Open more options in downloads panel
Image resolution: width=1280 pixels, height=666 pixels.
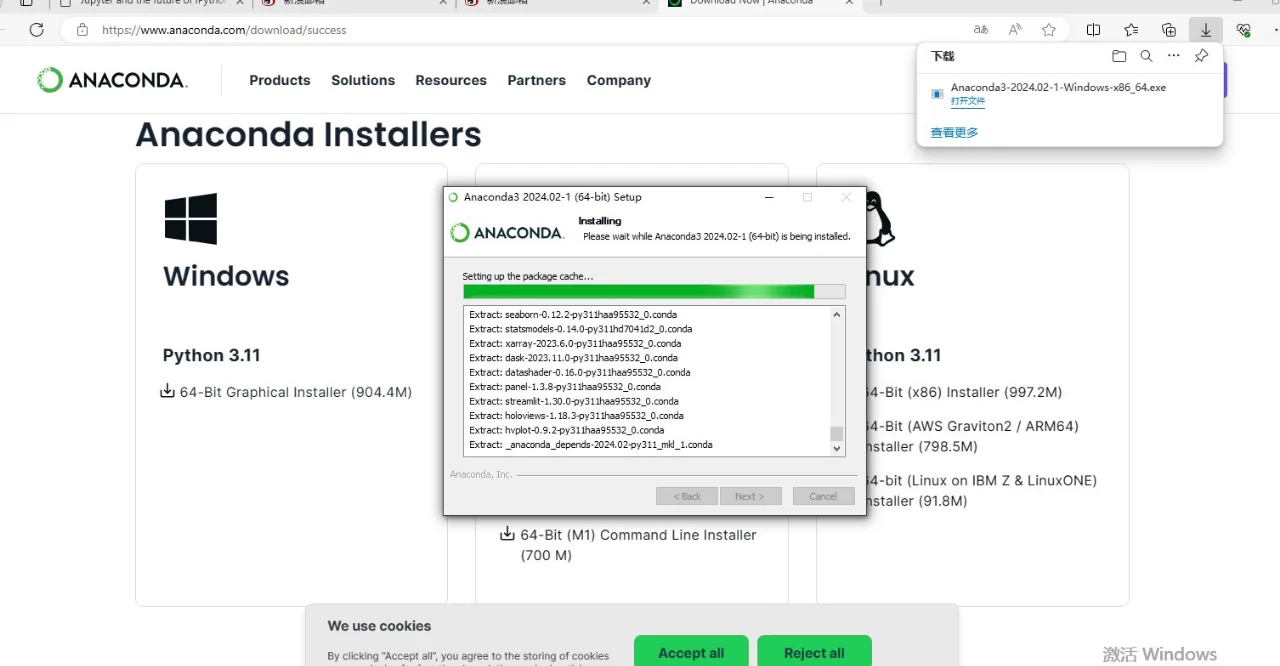tap(1174, 56)
